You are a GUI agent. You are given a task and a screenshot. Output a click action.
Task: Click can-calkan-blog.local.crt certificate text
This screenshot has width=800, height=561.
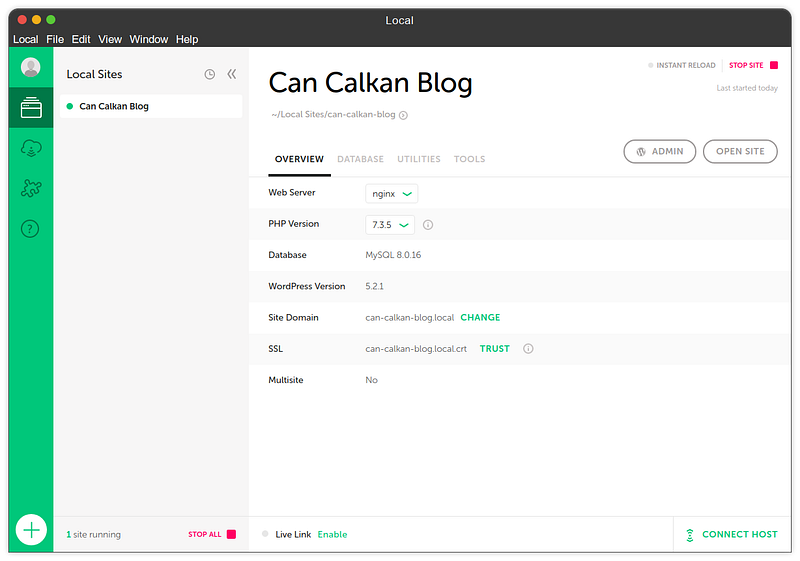click(416, 349)
